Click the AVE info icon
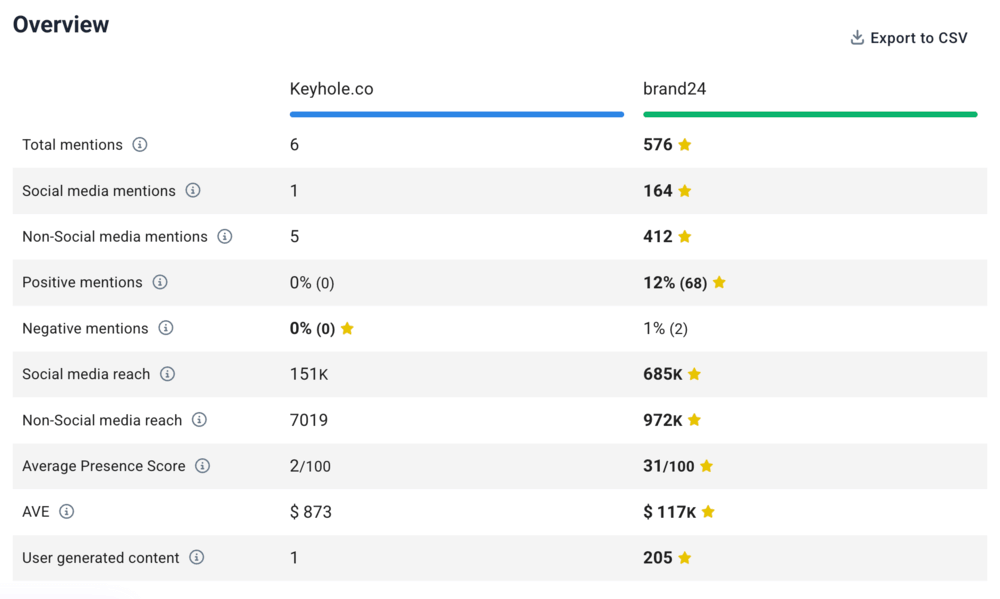This screenshot has height=599, width=1000. pyautogui.click(x=66, y=511)
